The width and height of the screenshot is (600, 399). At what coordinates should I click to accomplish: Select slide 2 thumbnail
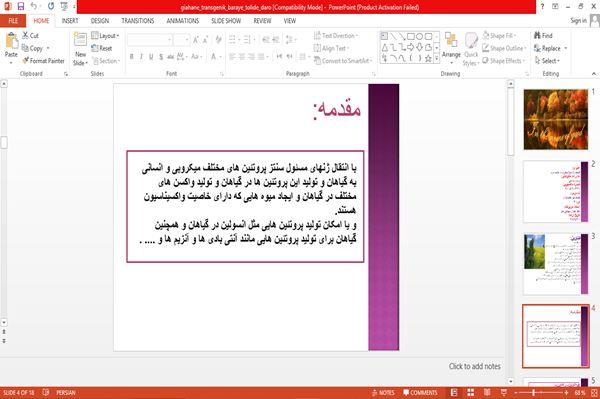click(556, 191)
